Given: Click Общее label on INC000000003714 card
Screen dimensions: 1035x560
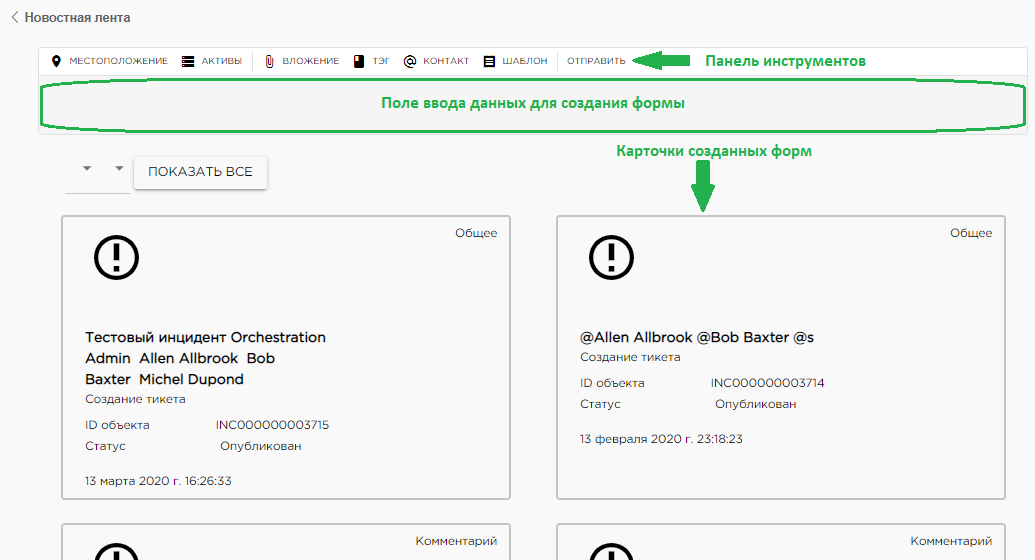Looking at the screenshot, I should coord(971,233).
